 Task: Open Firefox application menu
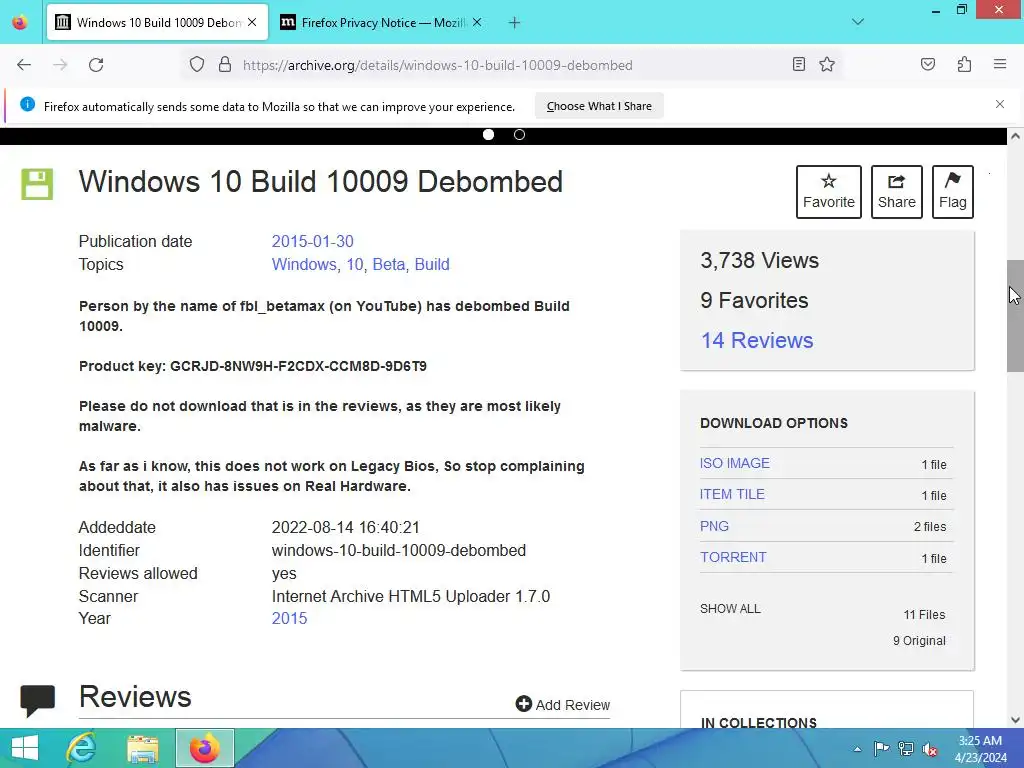click(x=999, y=64)
